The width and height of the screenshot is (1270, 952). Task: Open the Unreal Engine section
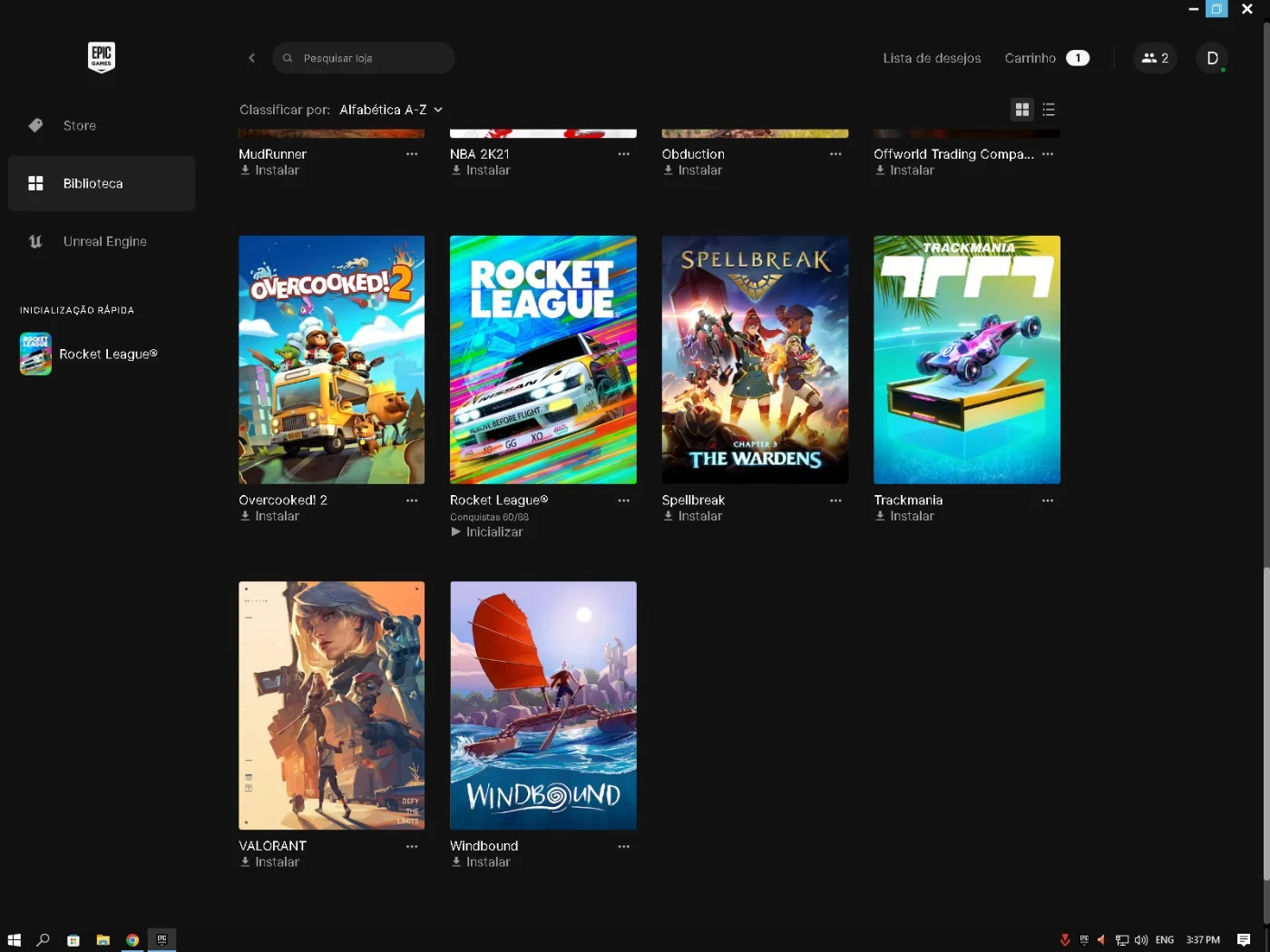tap(102, 241)
